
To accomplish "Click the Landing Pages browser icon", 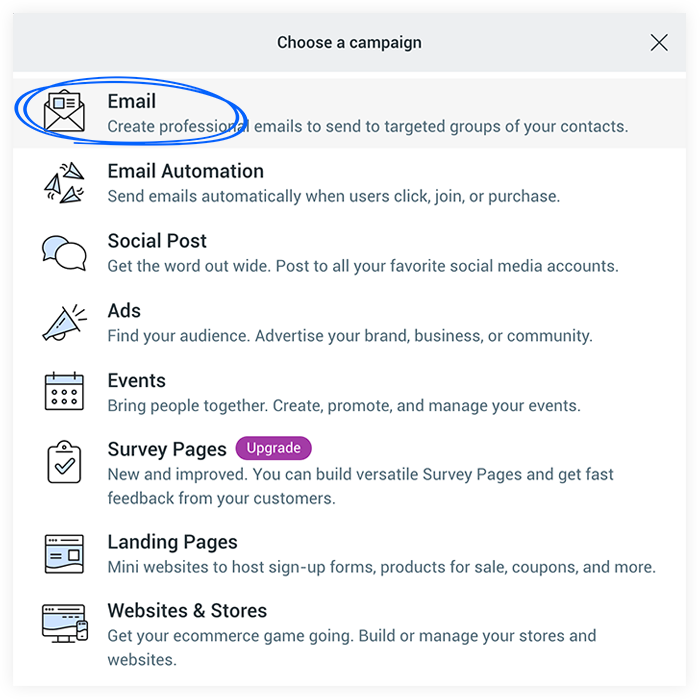I will (x=64, y=554).
